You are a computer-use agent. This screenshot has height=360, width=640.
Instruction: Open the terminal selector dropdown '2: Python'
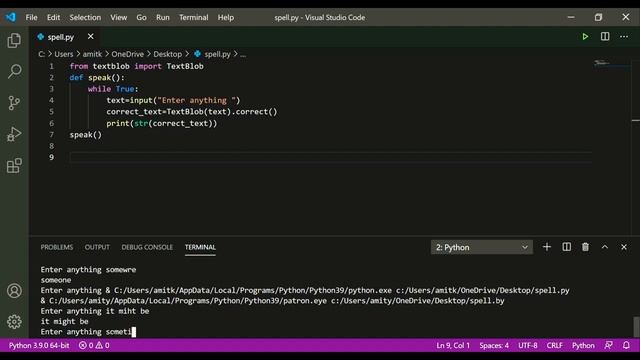click(482, 247)
